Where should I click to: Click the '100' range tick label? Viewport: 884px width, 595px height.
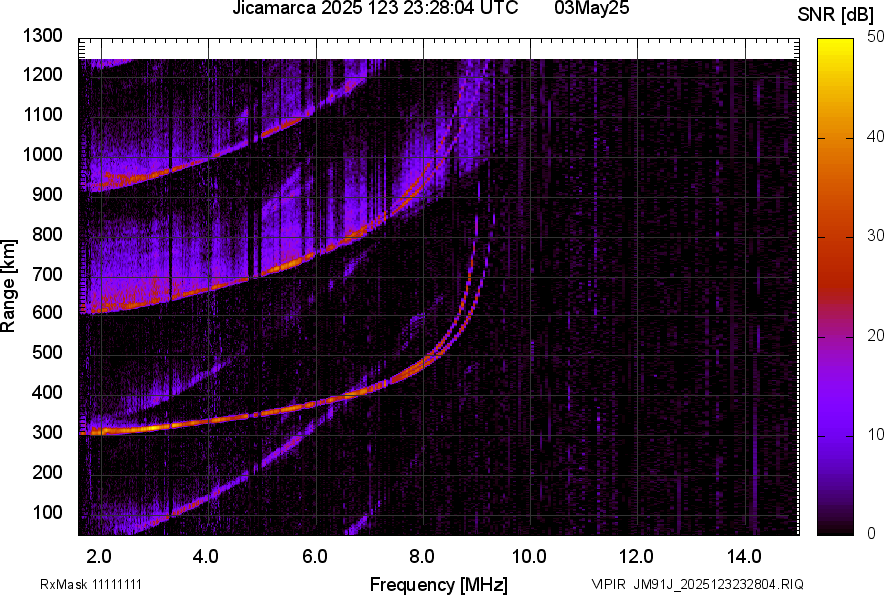click(x=47, y=512)
